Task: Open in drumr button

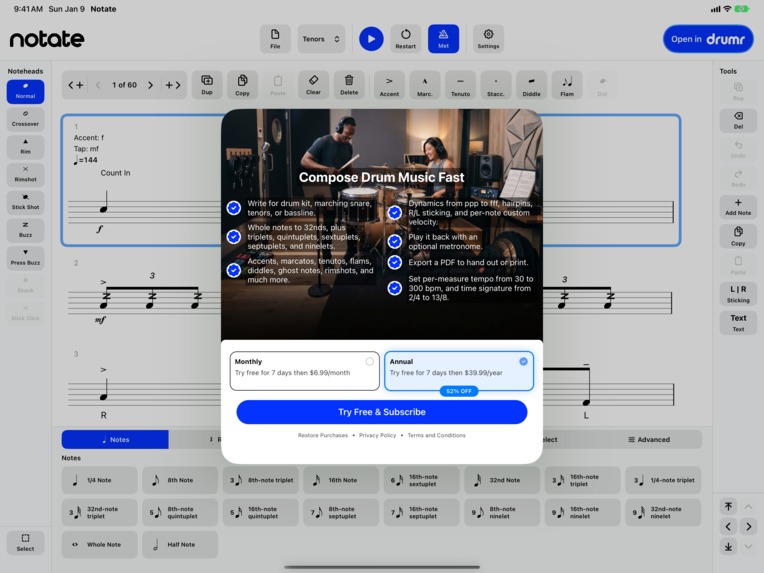Action: click(x=708, y=39)
